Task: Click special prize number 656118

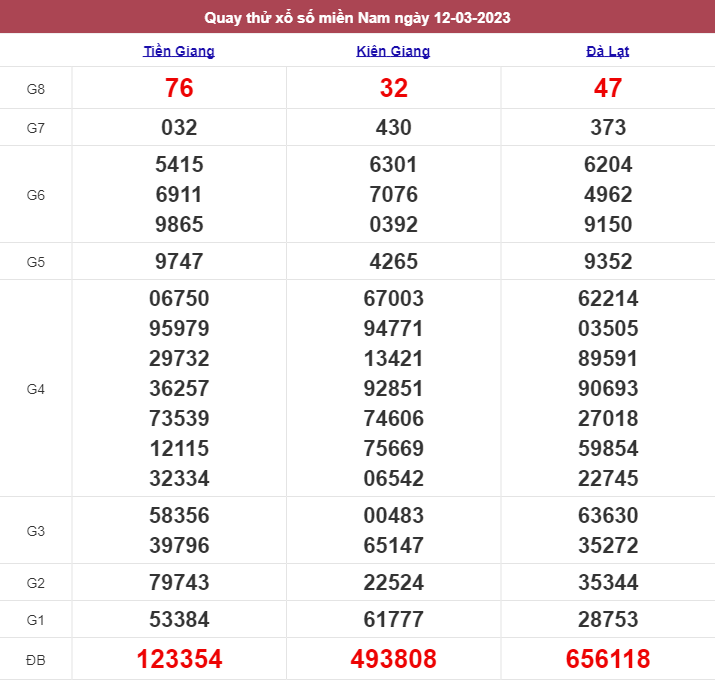Action: [x=608, y=659]
